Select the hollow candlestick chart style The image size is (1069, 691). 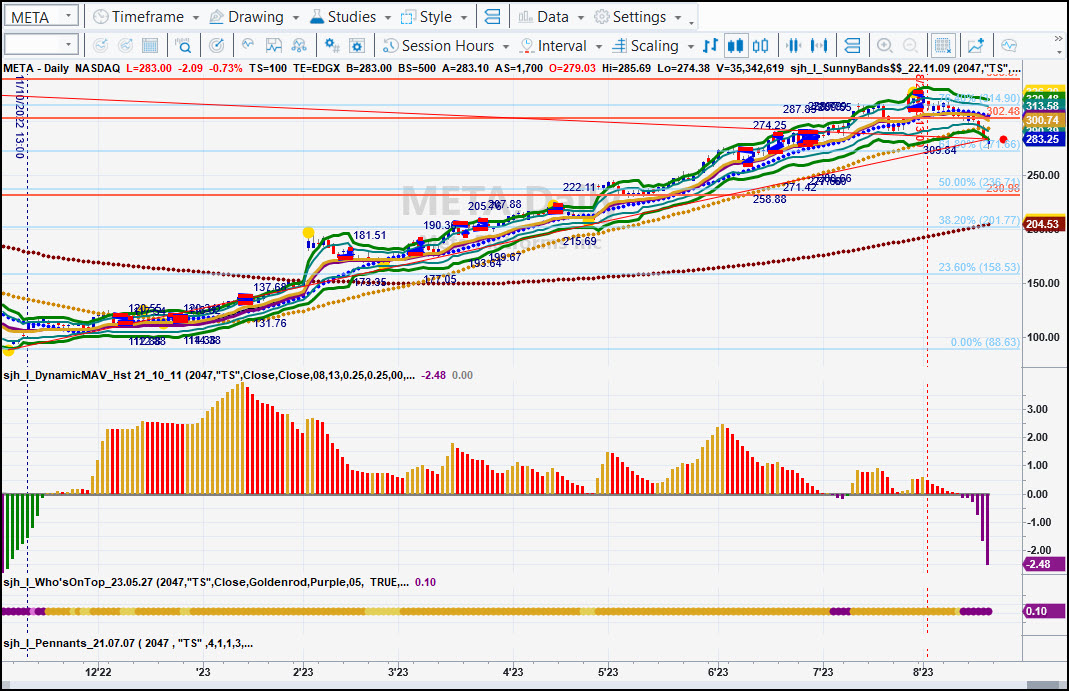(761, 46)
